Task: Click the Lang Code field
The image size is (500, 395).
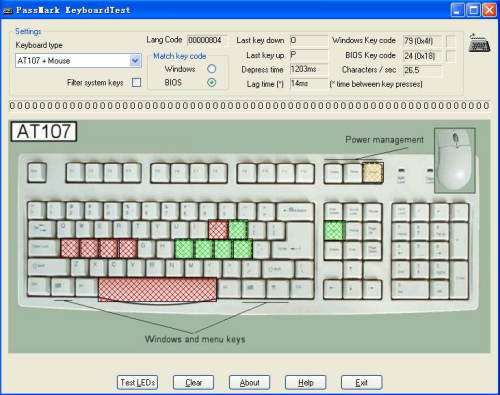Action: point(208,40)
